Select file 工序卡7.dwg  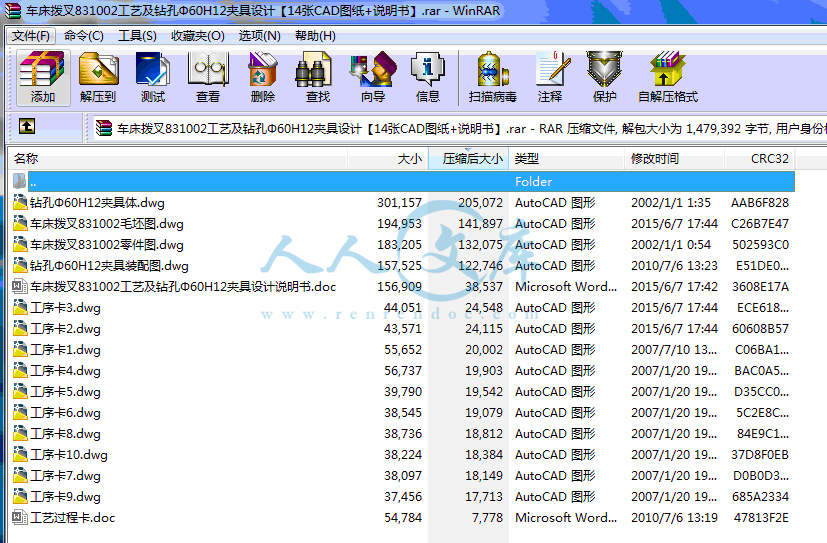point(65,476)
